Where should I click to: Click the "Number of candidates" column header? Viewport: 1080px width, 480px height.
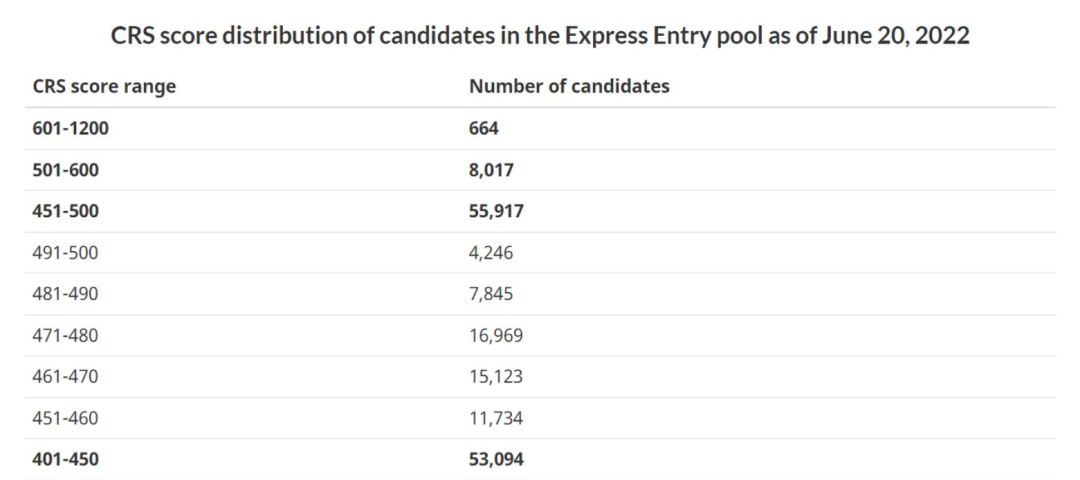[569, 86]
